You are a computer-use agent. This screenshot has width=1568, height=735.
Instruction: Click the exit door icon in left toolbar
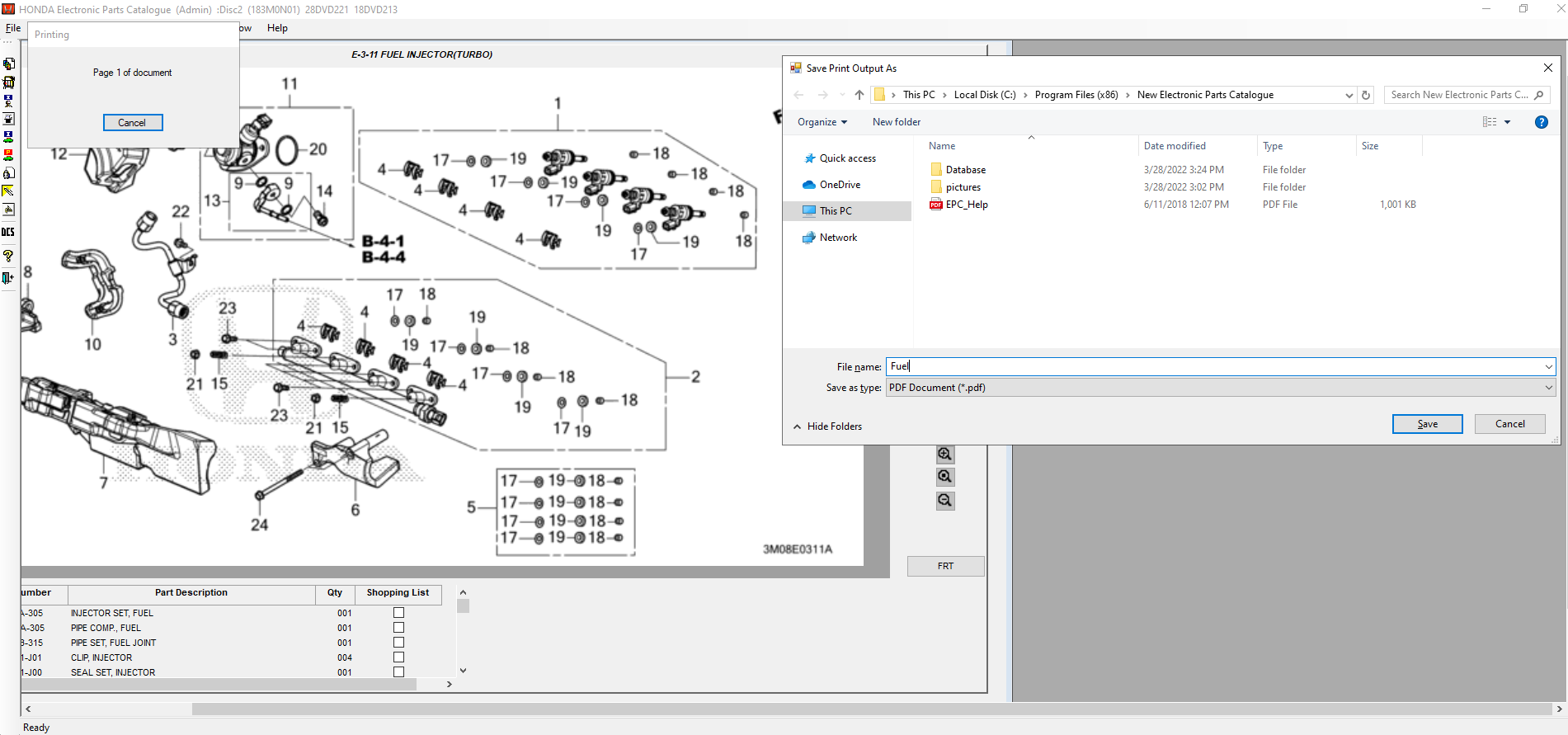(8, 278)
